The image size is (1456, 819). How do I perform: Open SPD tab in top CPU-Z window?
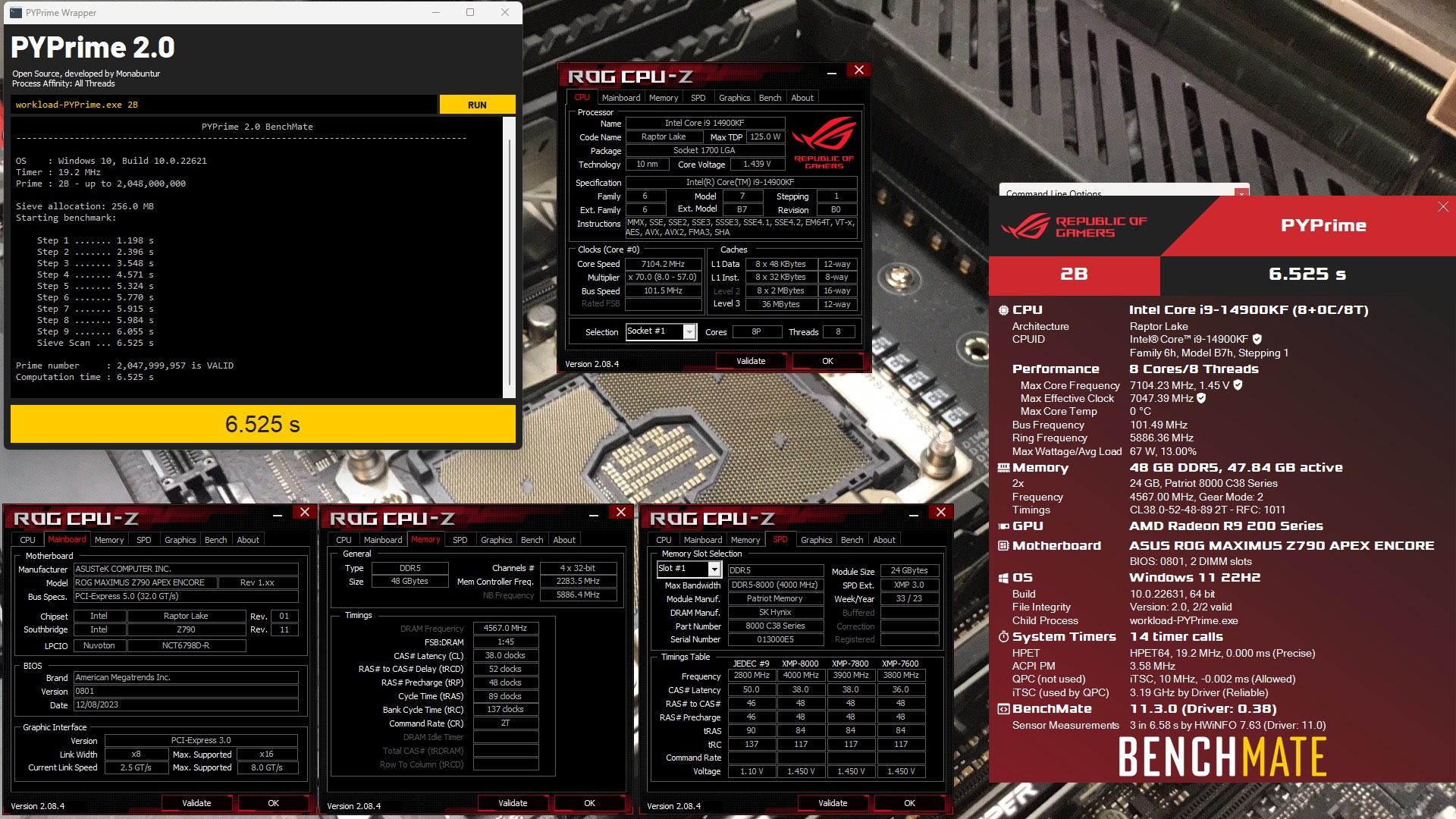(698, 98)
